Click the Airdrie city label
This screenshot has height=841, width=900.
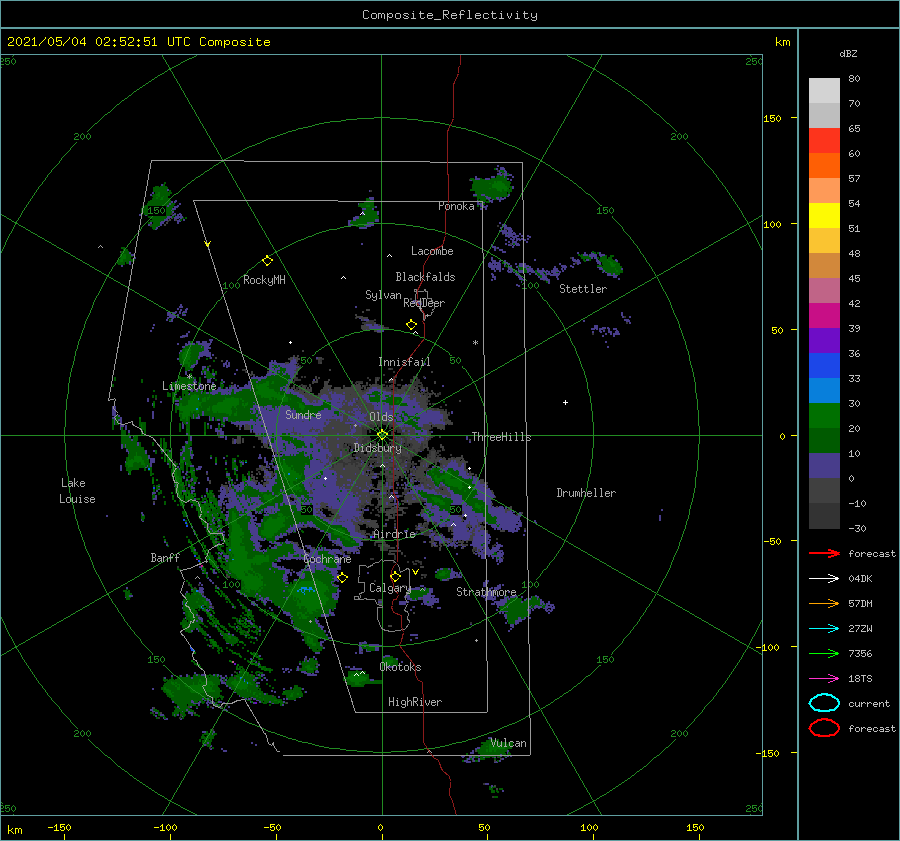[x=394, y=534]
